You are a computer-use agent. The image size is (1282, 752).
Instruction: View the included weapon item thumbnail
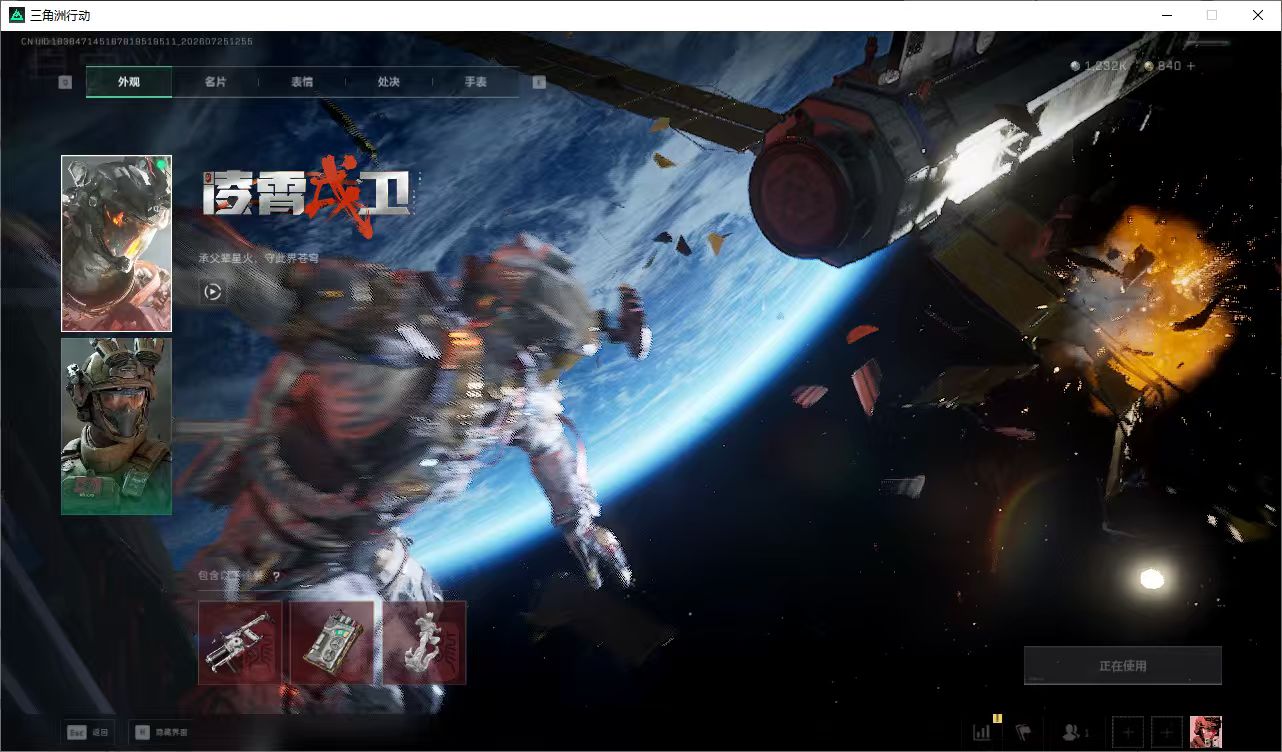tap(240, 642)
